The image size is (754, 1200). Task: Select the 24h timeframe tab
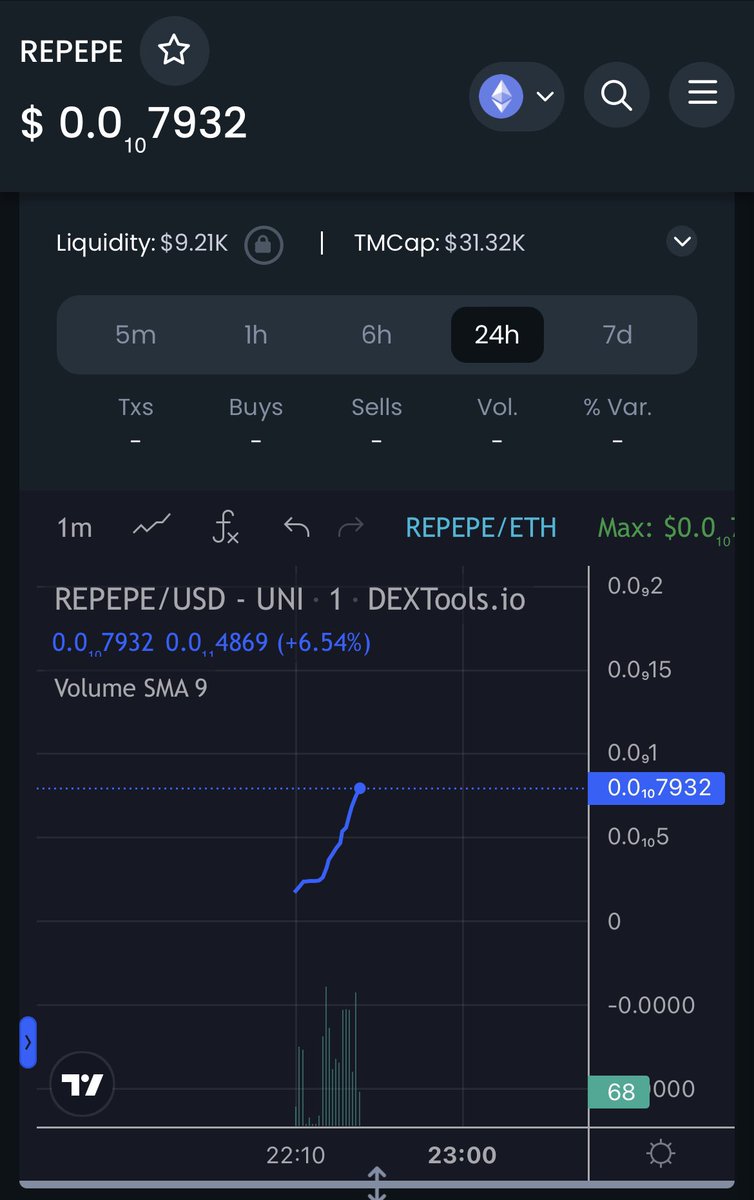(497, 334)
